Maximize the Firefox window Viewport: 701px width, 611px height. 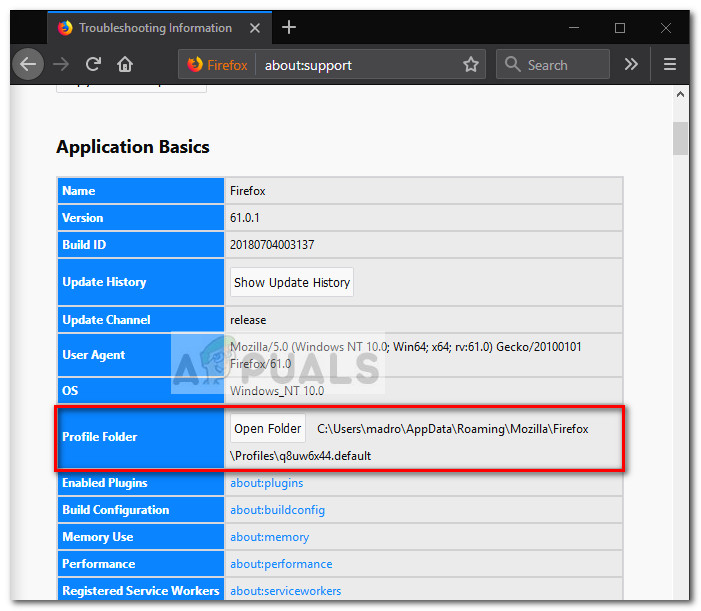(x=620, y=28)
